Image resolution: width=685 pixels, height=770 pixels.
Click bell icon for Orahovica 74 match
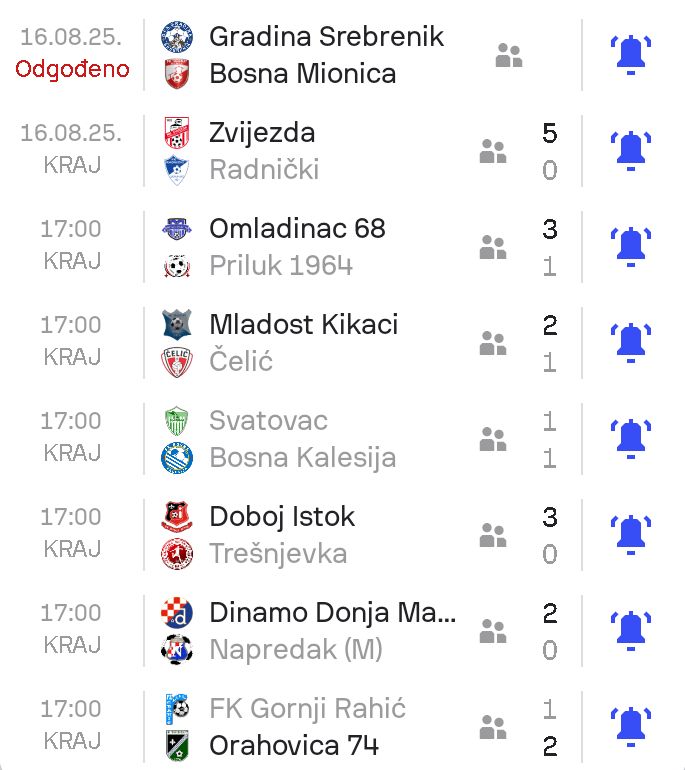click(x=630, y=727)
